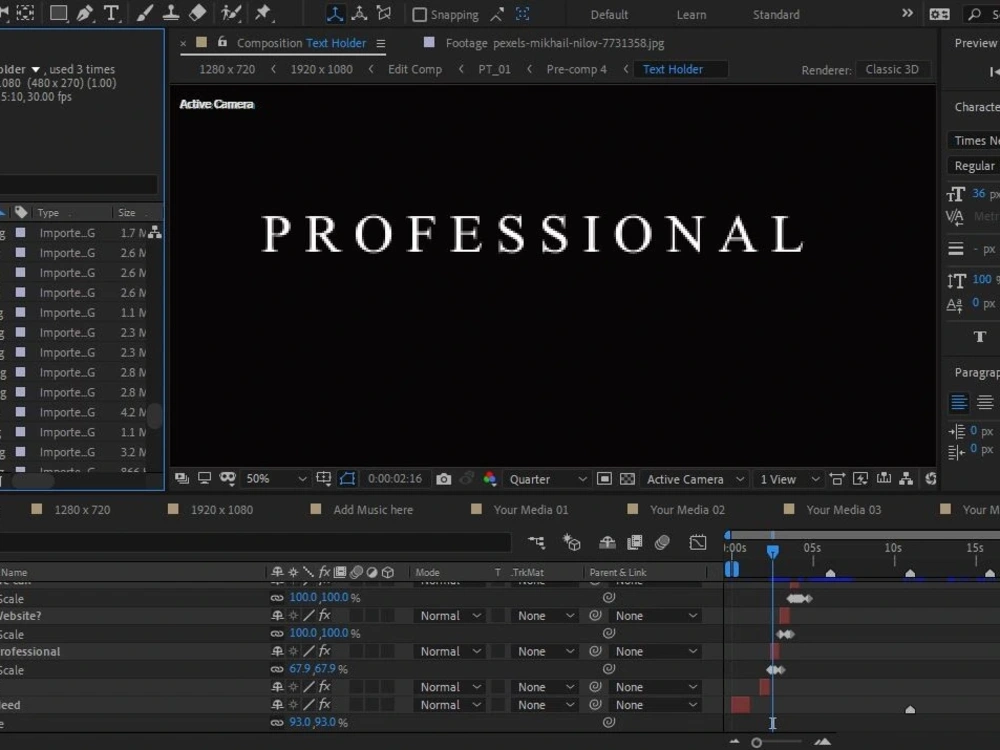Click the current time 0:00:02:16 display

[395, 478]
